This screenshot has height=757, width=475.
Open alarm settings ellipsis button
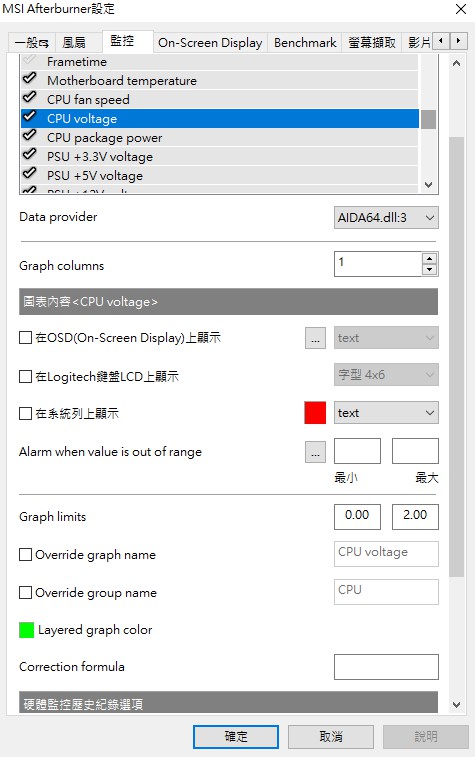point(315,452)
